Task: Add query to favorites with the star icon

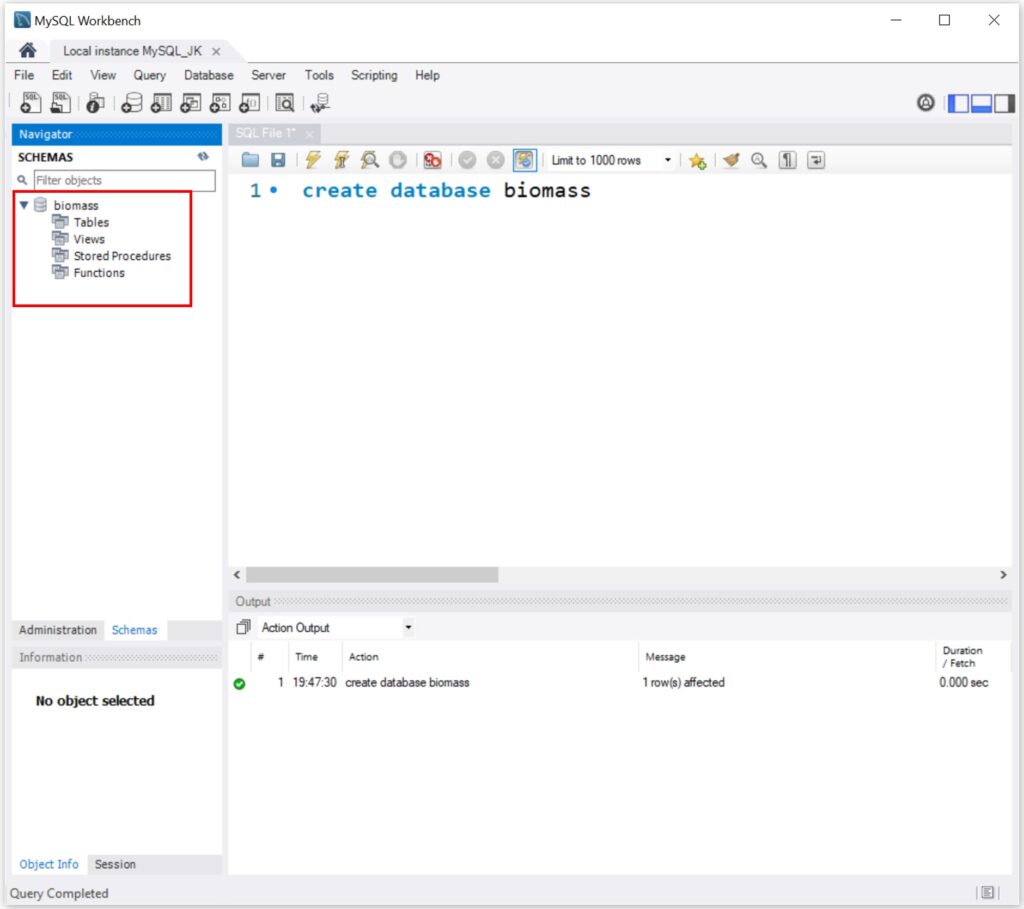Action: [697, 161]
